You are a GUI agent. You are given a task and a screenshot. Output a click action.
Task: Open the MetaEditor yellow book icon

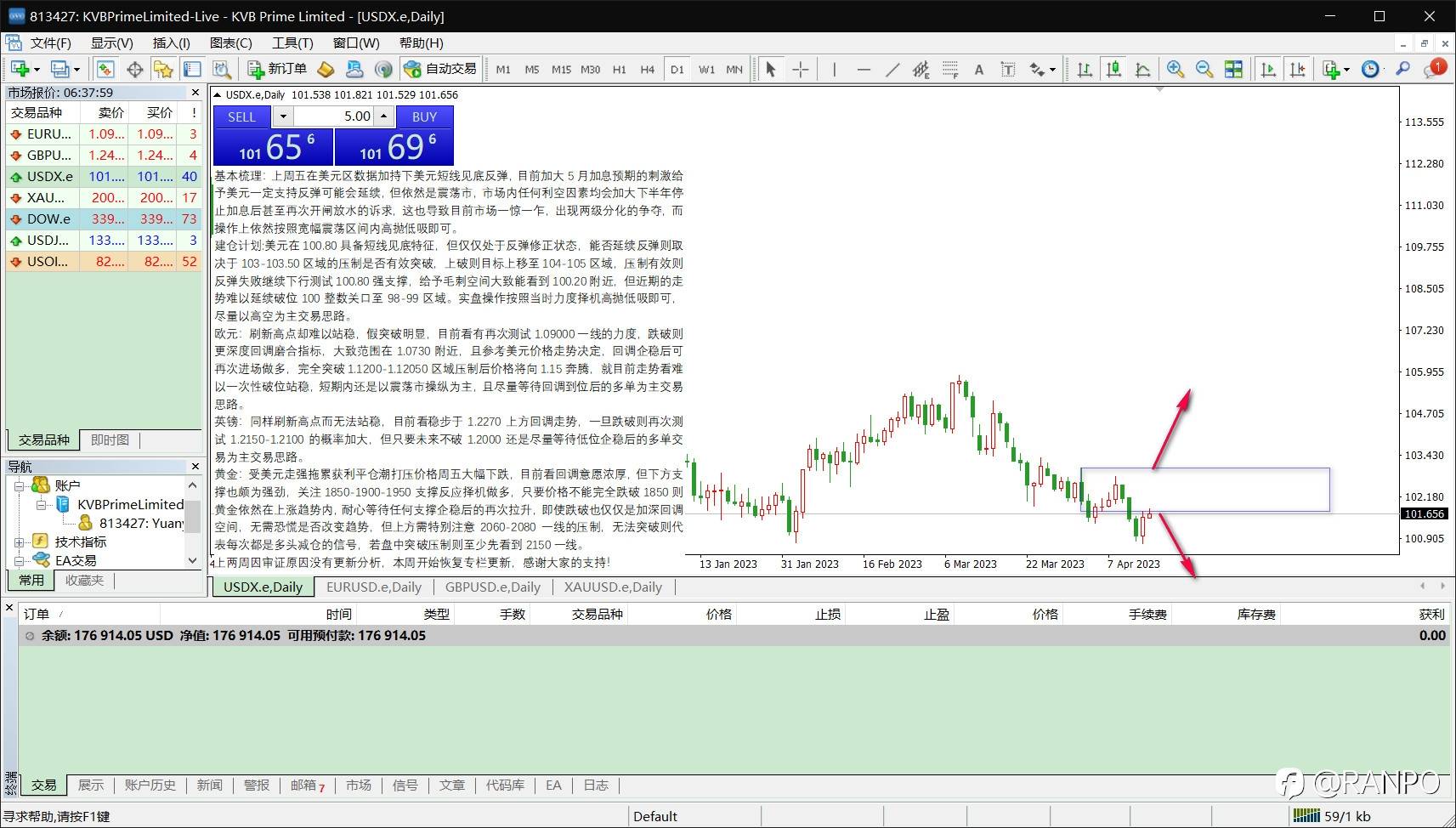click(x=326, y=69)
